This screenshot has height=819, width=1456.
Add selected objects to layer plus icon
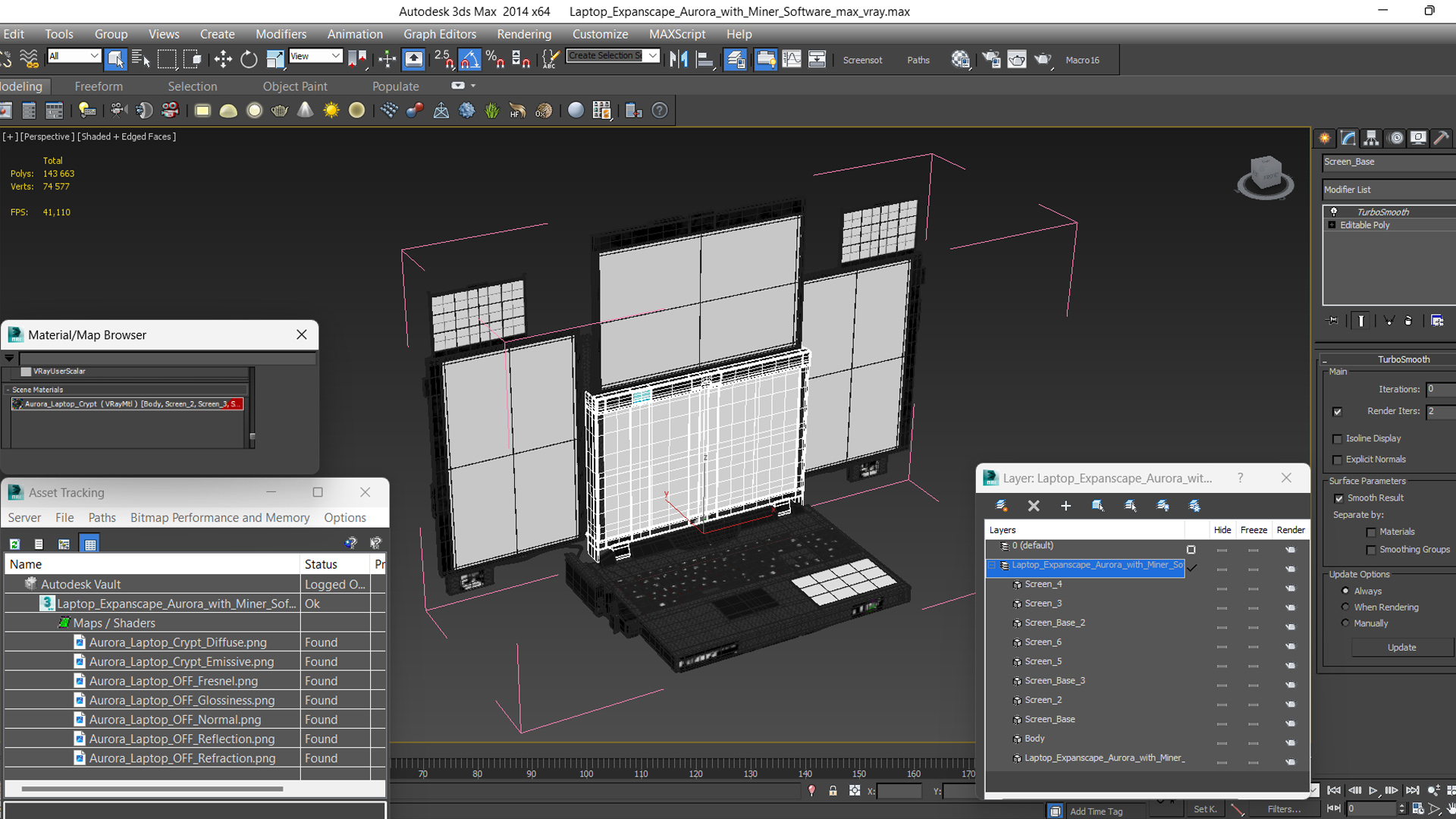point(1065,506)
